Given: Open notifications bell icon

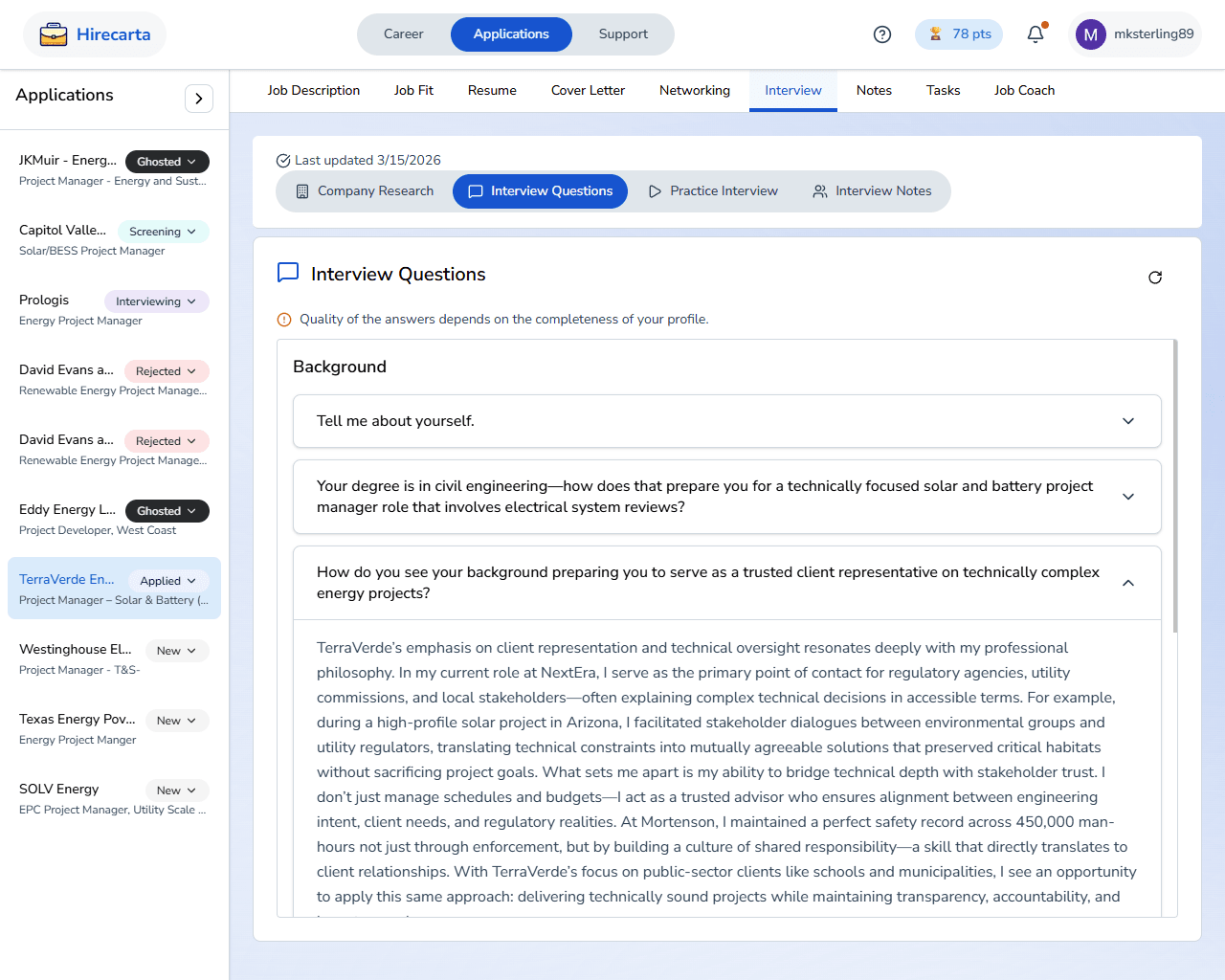Looking at the screenshot, I should [x=1036, y=34].
